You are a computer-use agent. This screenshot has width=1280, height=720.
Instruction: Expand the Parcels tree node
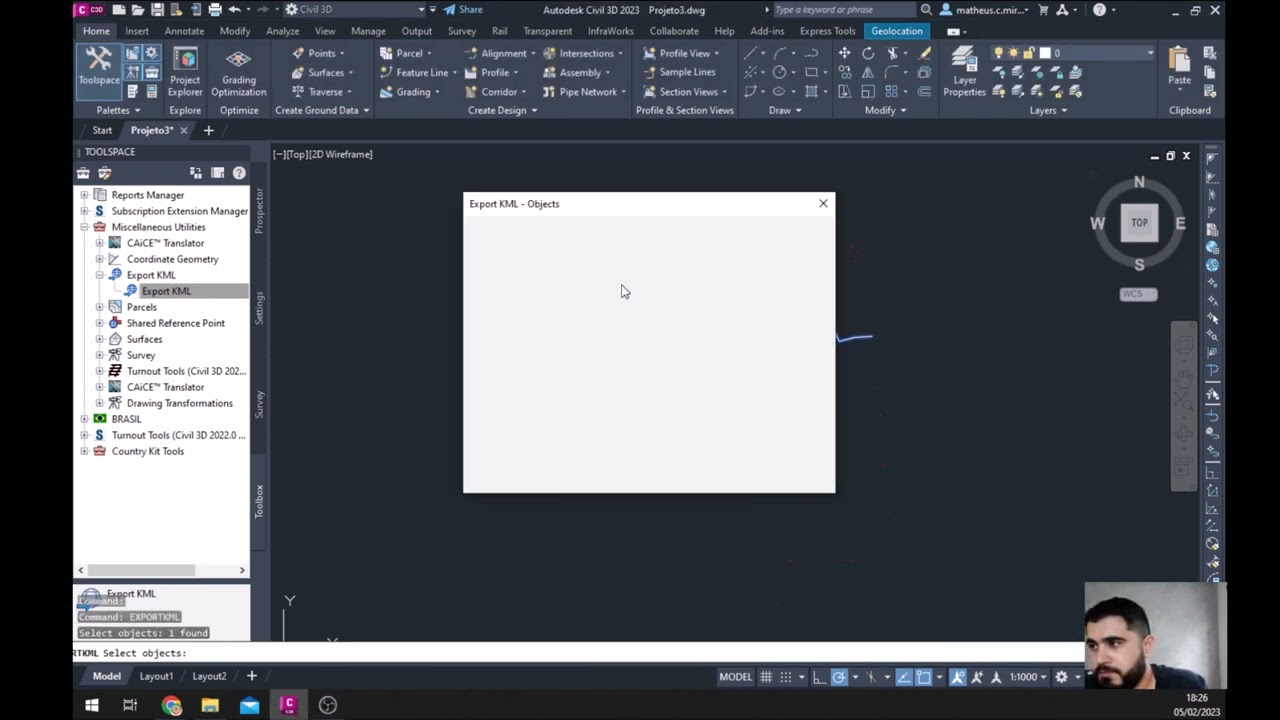tap(99, 307)
